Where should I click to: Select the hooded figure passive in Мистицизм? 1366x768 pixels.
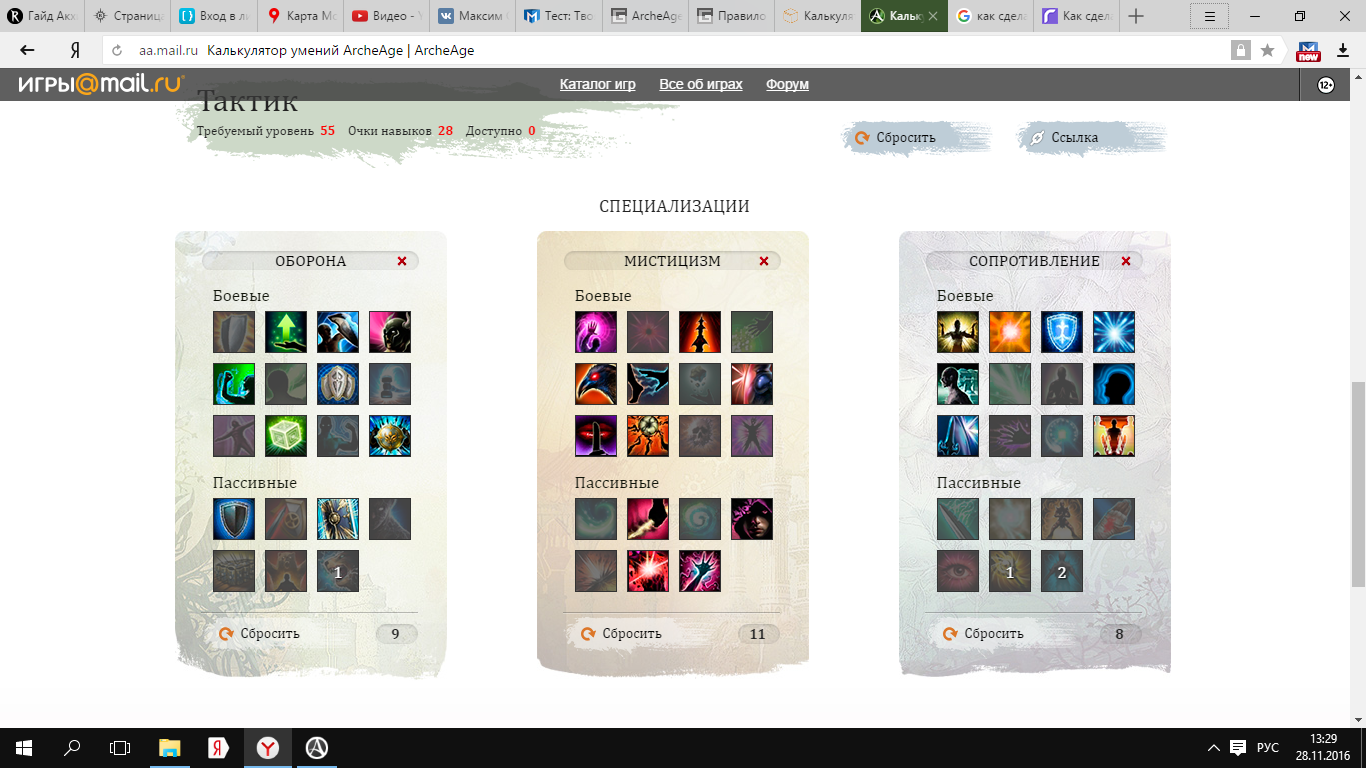click(x=752, y=519)
